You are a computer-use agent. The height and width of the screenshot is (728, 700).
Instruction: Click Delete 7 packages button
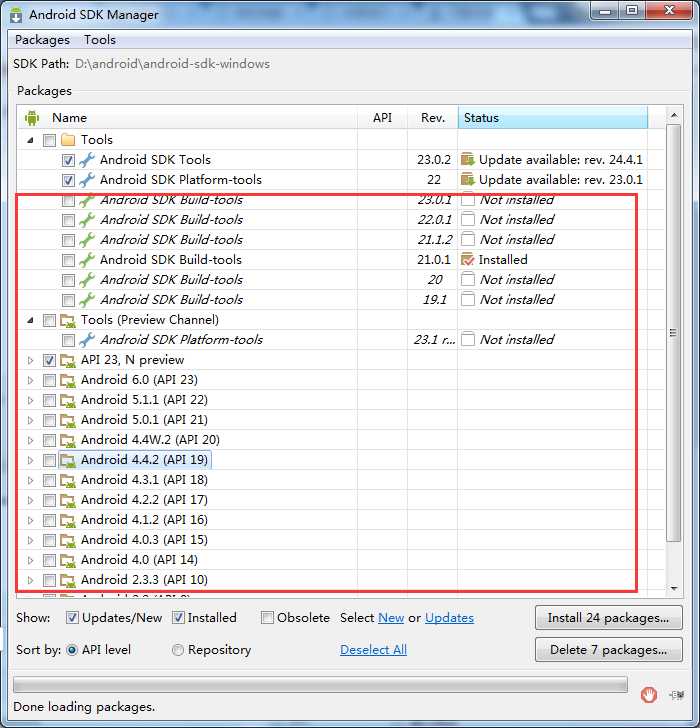click(609, 650)
